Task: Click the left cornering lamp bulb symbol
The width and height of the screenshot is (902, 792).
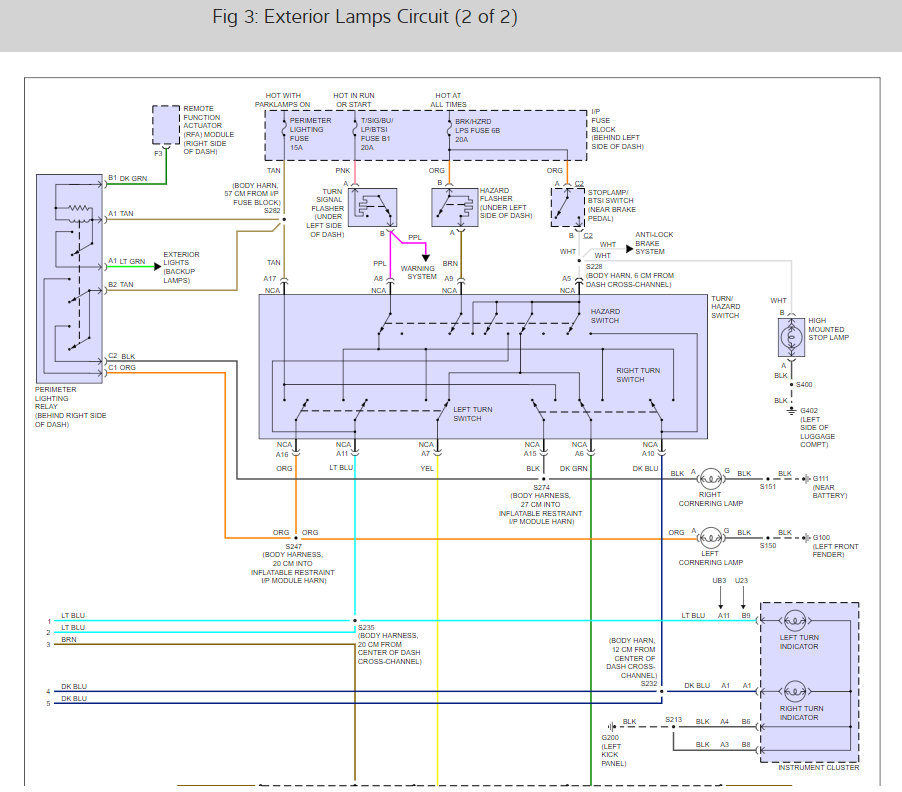Action: point(710,538)
